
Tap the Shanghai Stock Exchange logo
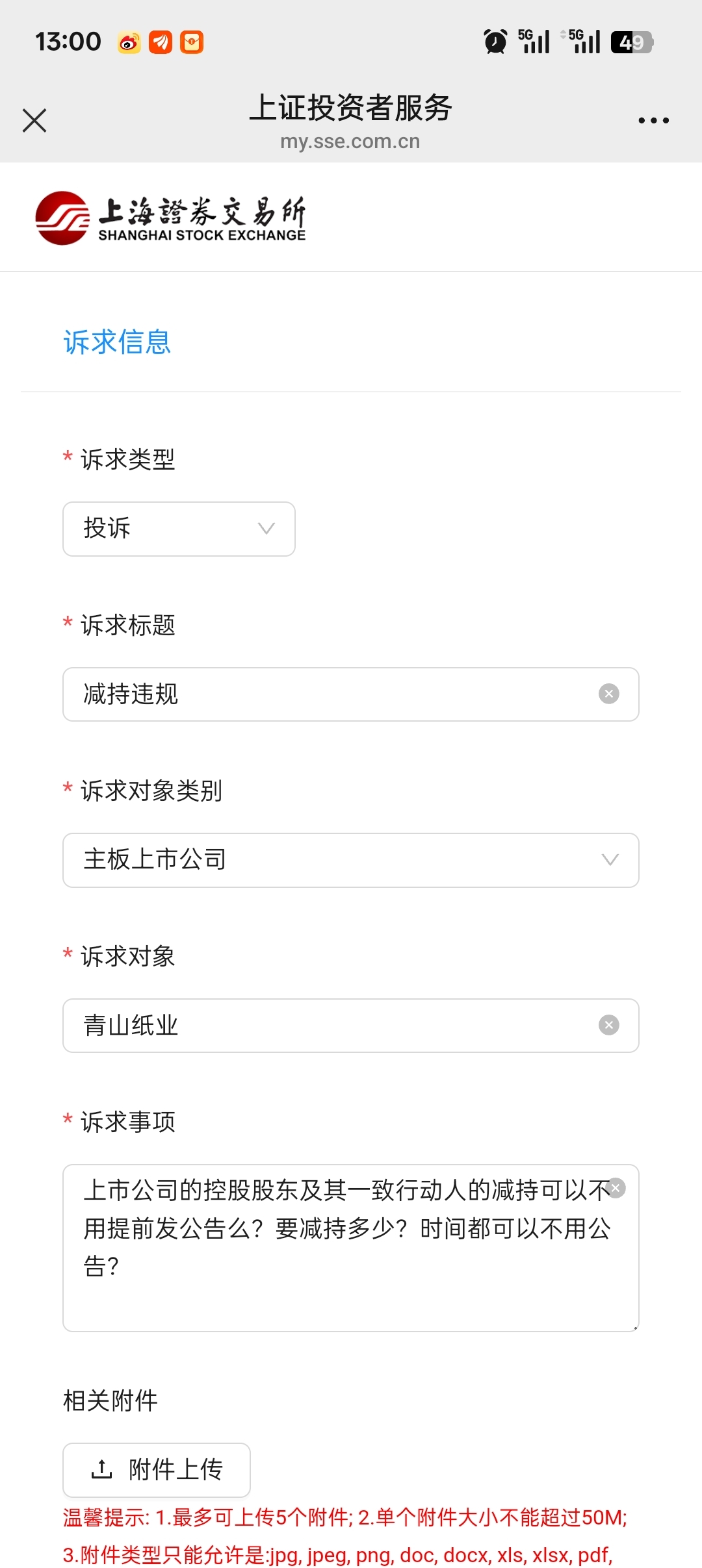[170, 218]
